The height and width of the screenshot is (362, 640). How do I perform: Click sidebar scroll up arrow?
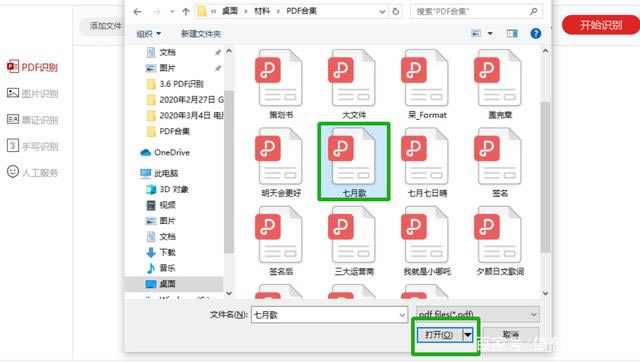tap(229, 51)
